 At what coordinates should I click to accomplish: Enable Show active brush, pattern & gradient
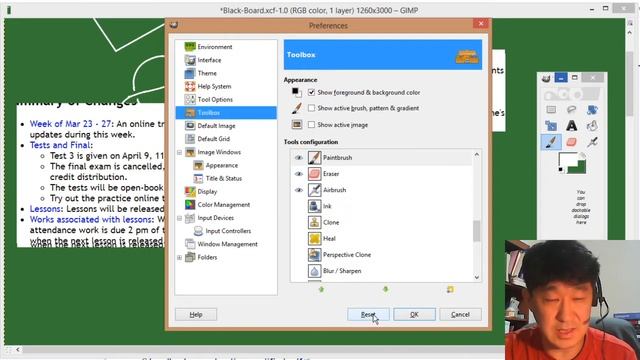click(x=311, y=108)
